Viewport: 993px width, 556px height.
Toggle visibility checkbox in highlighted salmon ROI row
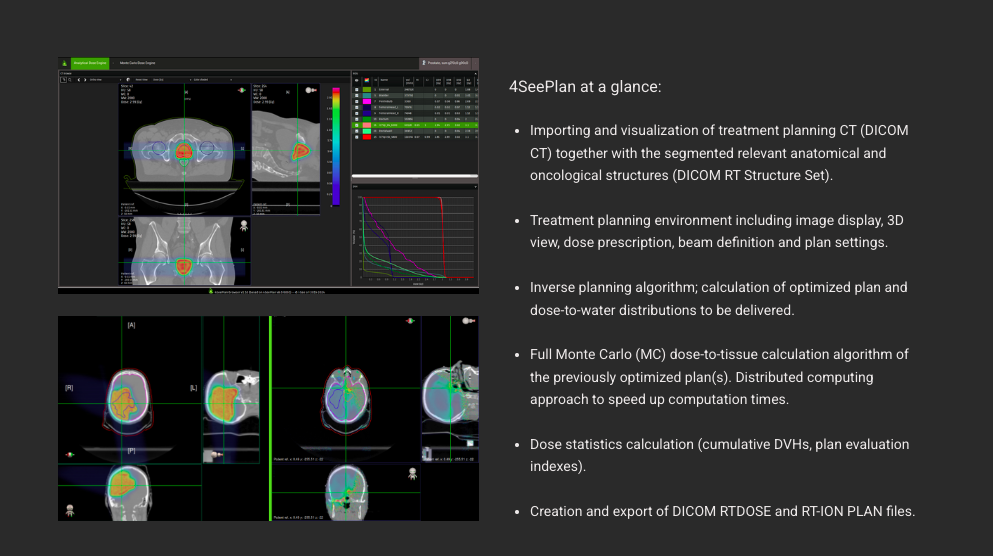click(357, 125)
